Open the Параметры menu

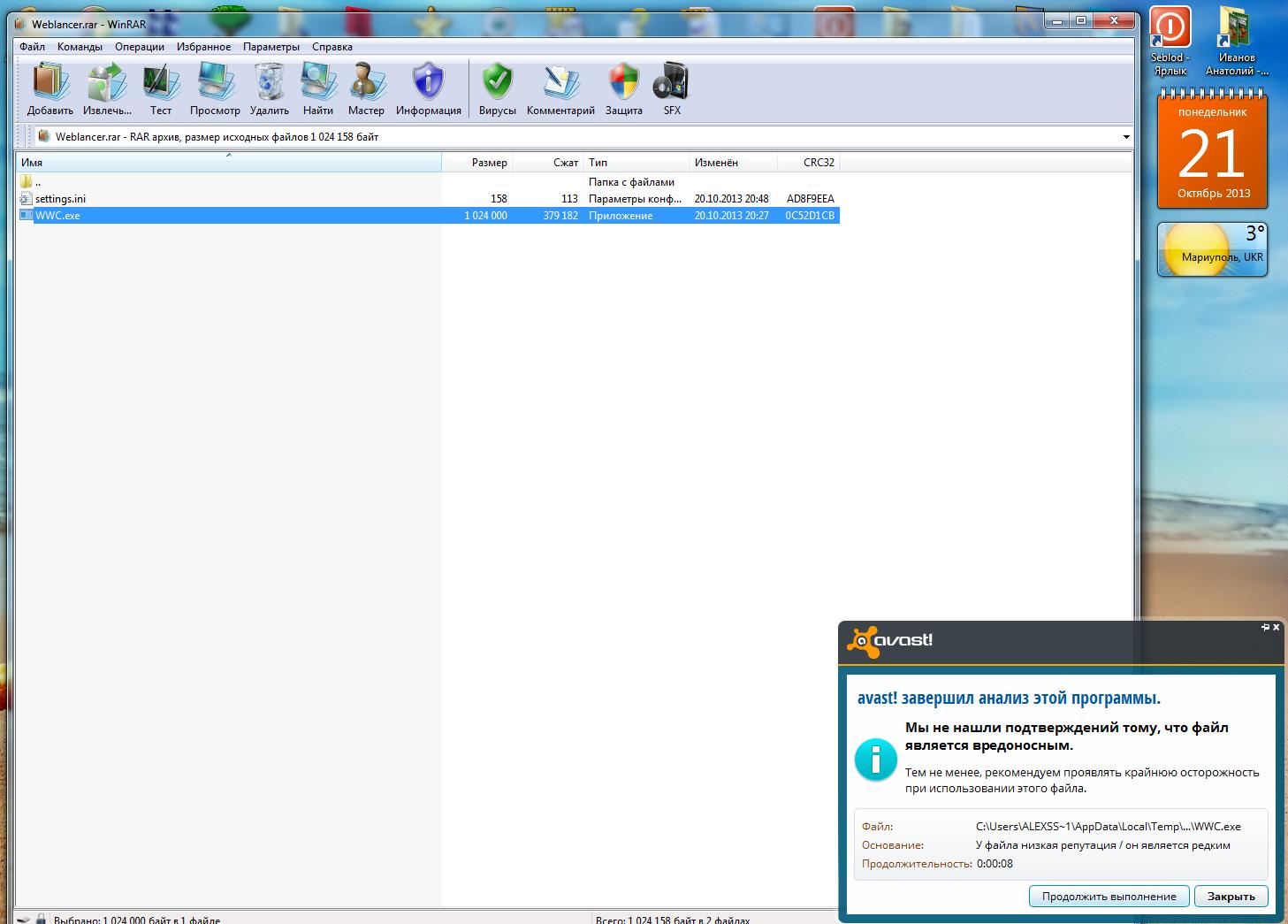click(x=271, y=47)
